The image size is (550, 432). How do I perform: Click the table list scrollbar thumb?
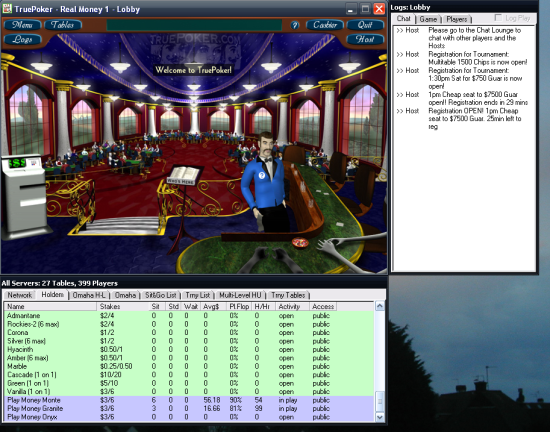[380, 401]
